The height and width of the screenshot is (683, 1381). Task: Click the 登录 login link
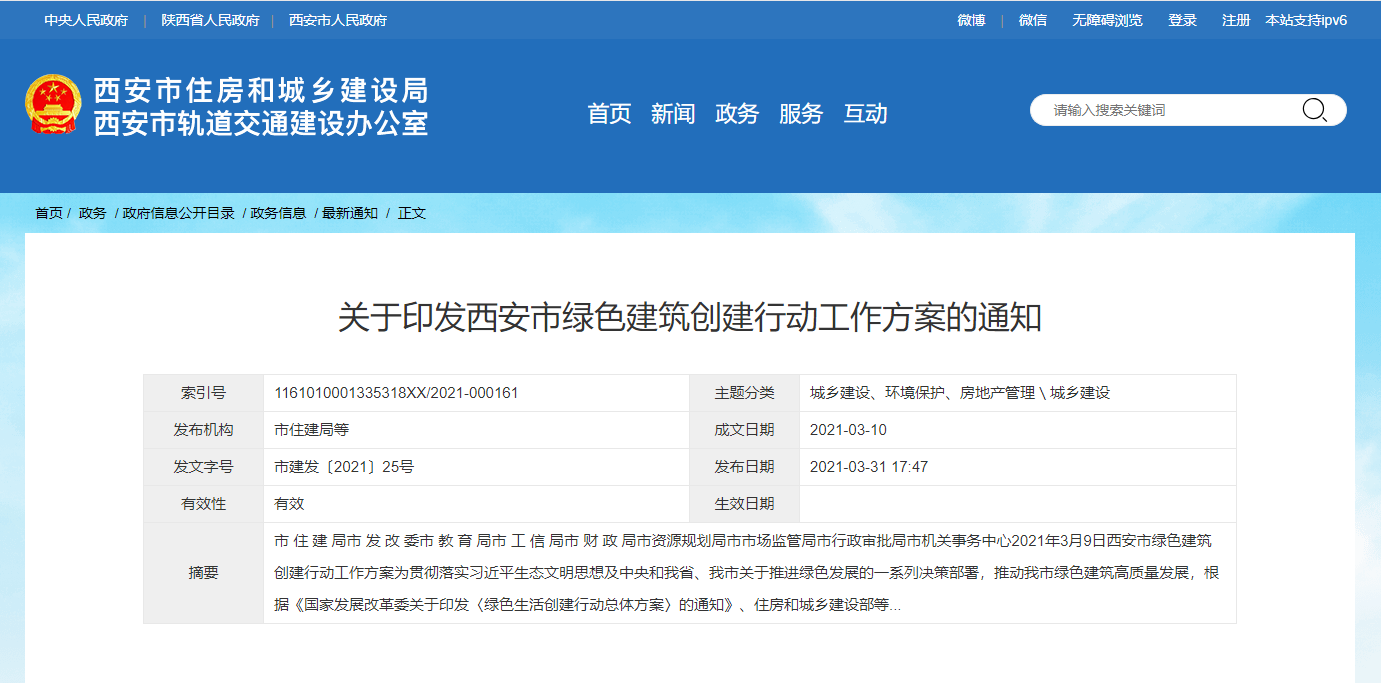coord(1182,20)
